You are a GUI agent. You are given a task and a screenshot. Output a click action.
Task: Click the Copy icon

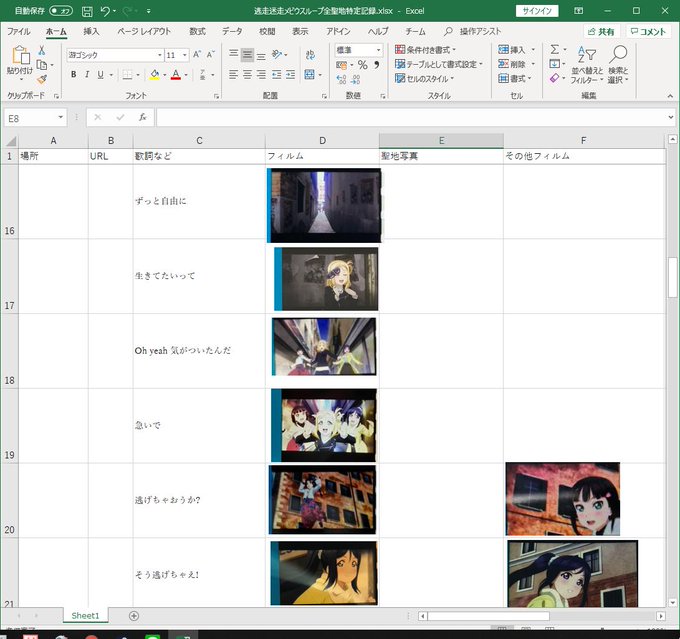42,65
